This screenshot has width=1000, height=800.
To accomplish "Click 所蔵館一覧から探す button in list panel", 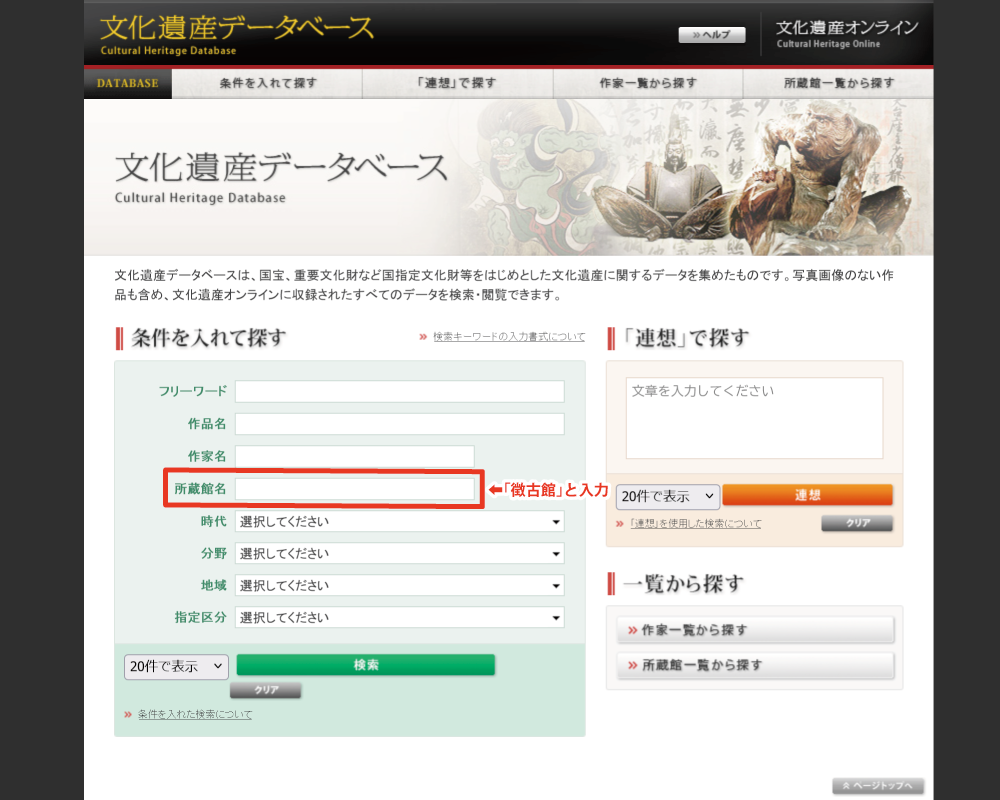I will 755,665.
